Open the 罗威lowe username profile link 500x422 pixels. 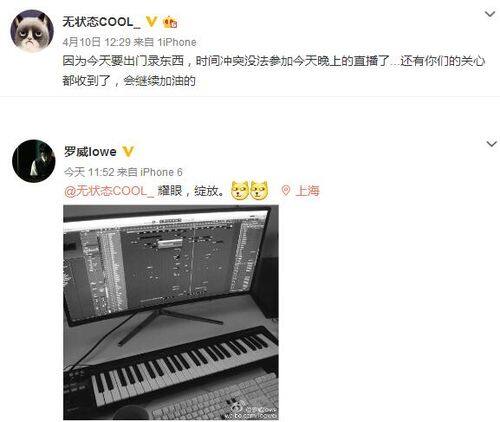pos(90,152)
